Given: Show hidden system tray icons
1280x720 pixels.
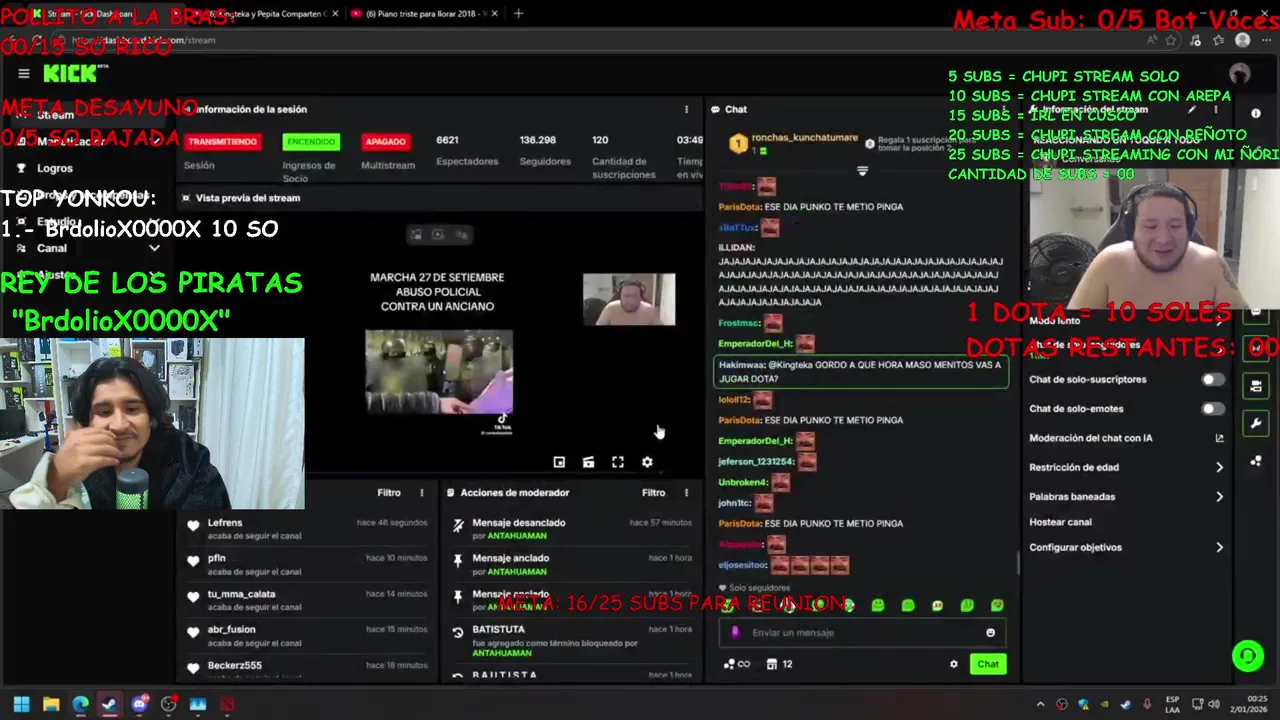Looking at the screenshot, I should coord(1040,704).
